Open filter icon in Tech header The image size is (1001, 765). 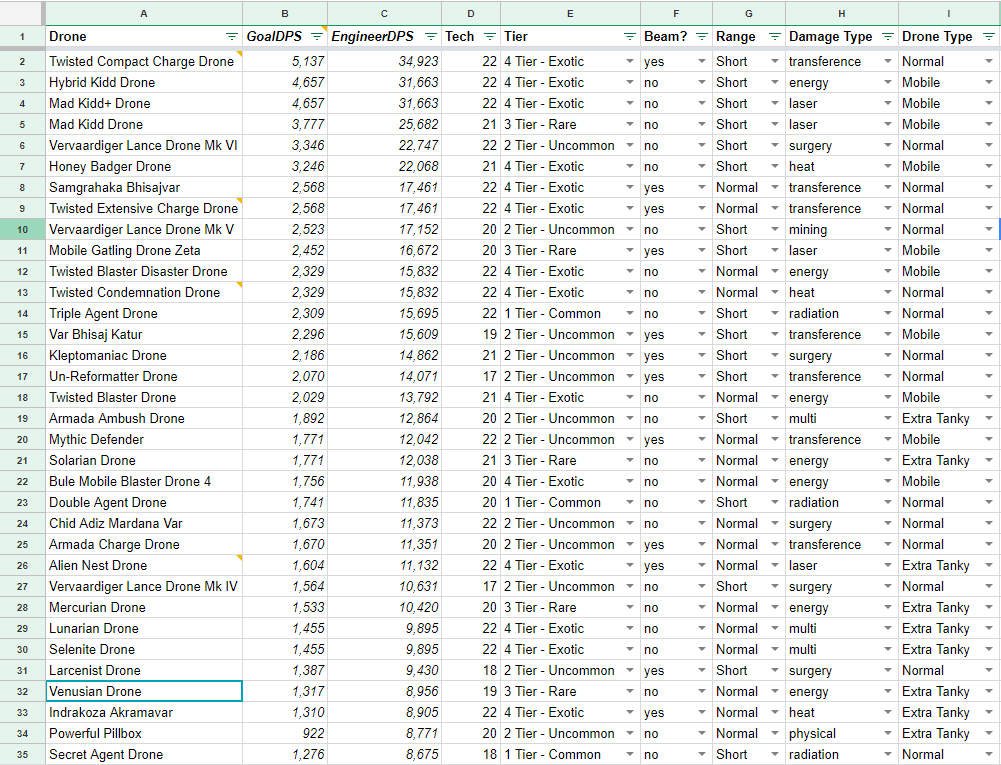pyautogui.click(x=490, y=37)
